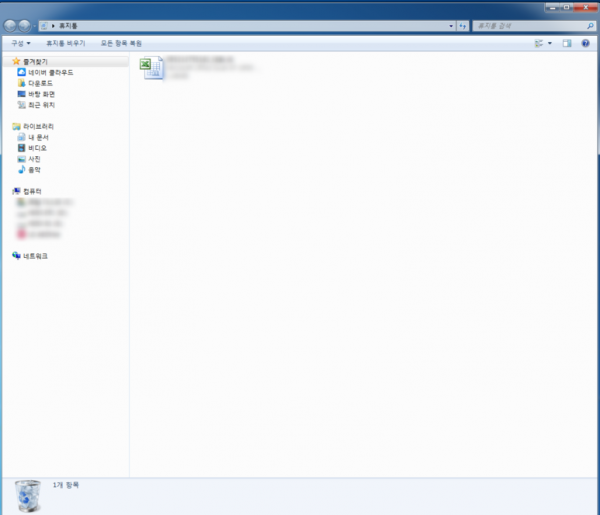
Task: Open the 내 문서 (My Documents) library
Action: point(39,137)
